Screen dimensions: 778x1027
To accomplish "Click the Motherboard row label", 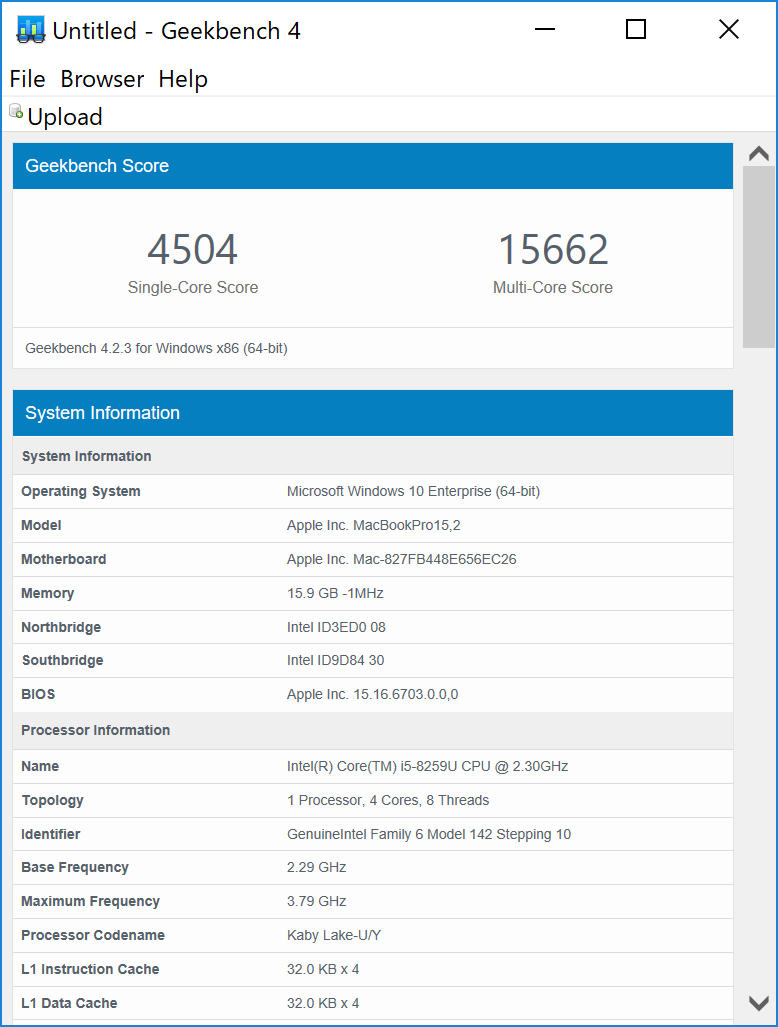I will coord(64,560).
